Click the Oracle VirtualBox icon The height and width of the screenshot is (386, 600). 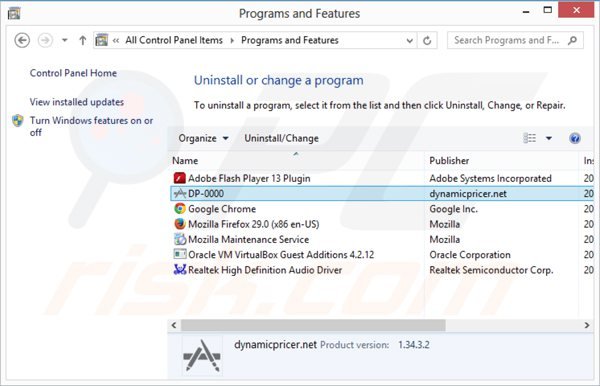[x=179, y=254]
